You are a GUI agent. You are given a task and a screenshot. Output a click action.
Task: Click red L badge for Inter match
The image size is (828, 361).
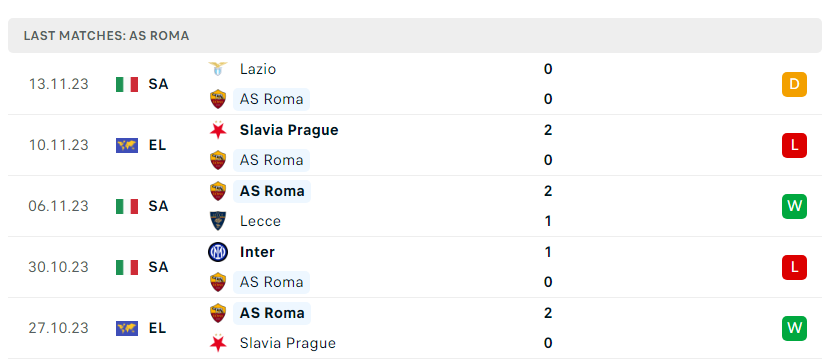[x=794, y=267]
